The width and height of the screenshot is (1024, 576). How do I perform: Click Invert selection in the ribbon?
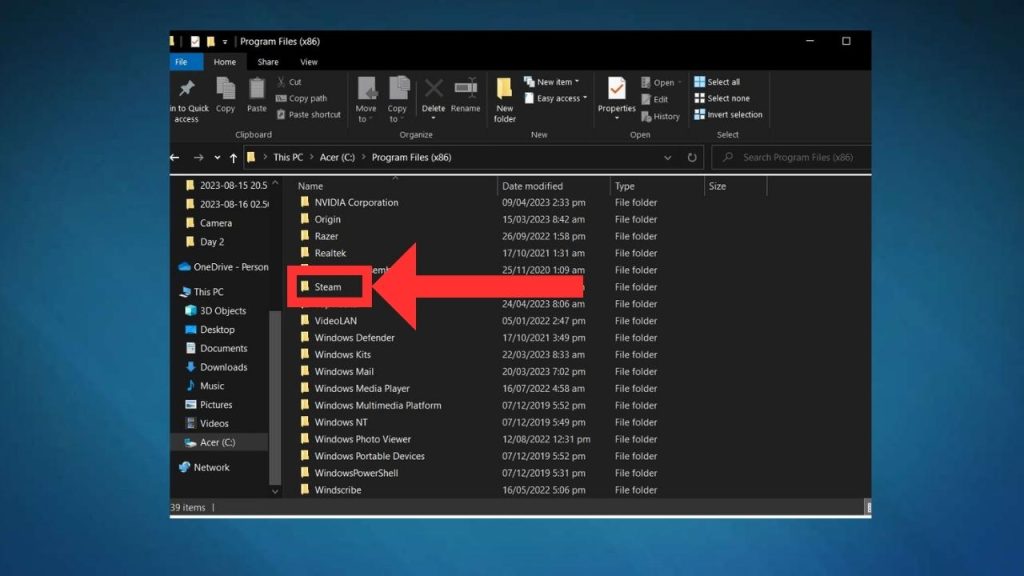point(728,115)
